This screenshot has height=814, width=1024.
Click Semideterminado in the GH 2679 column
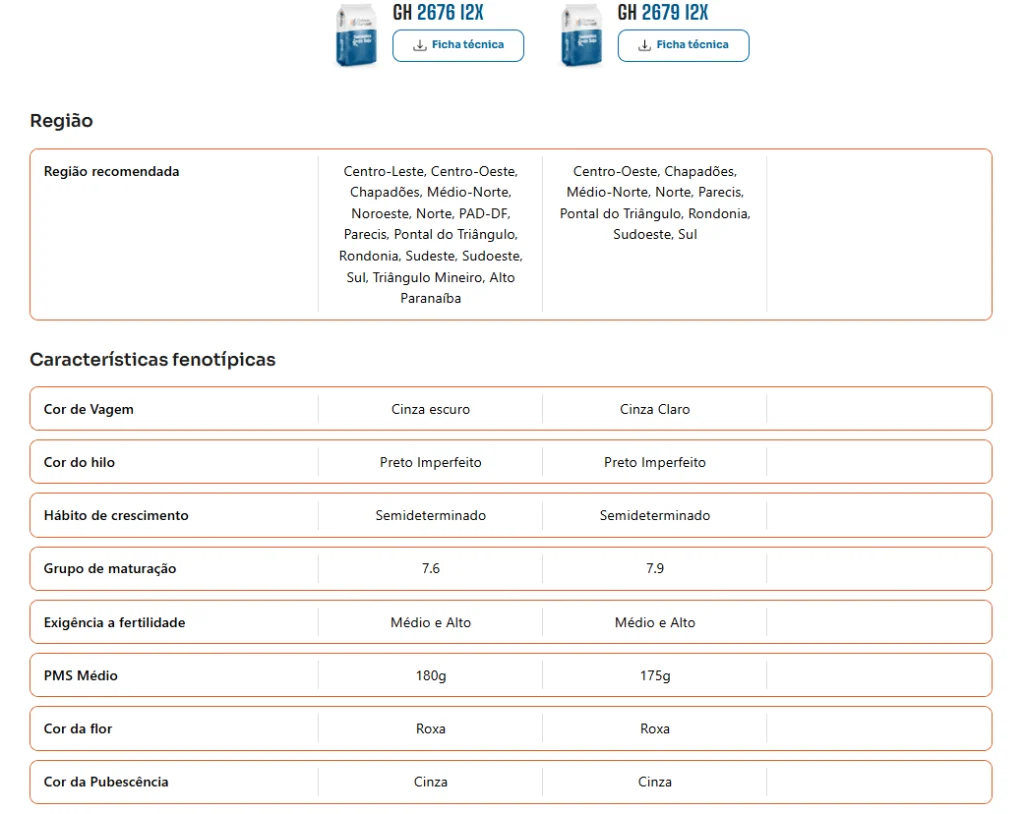tap(655, 515)
